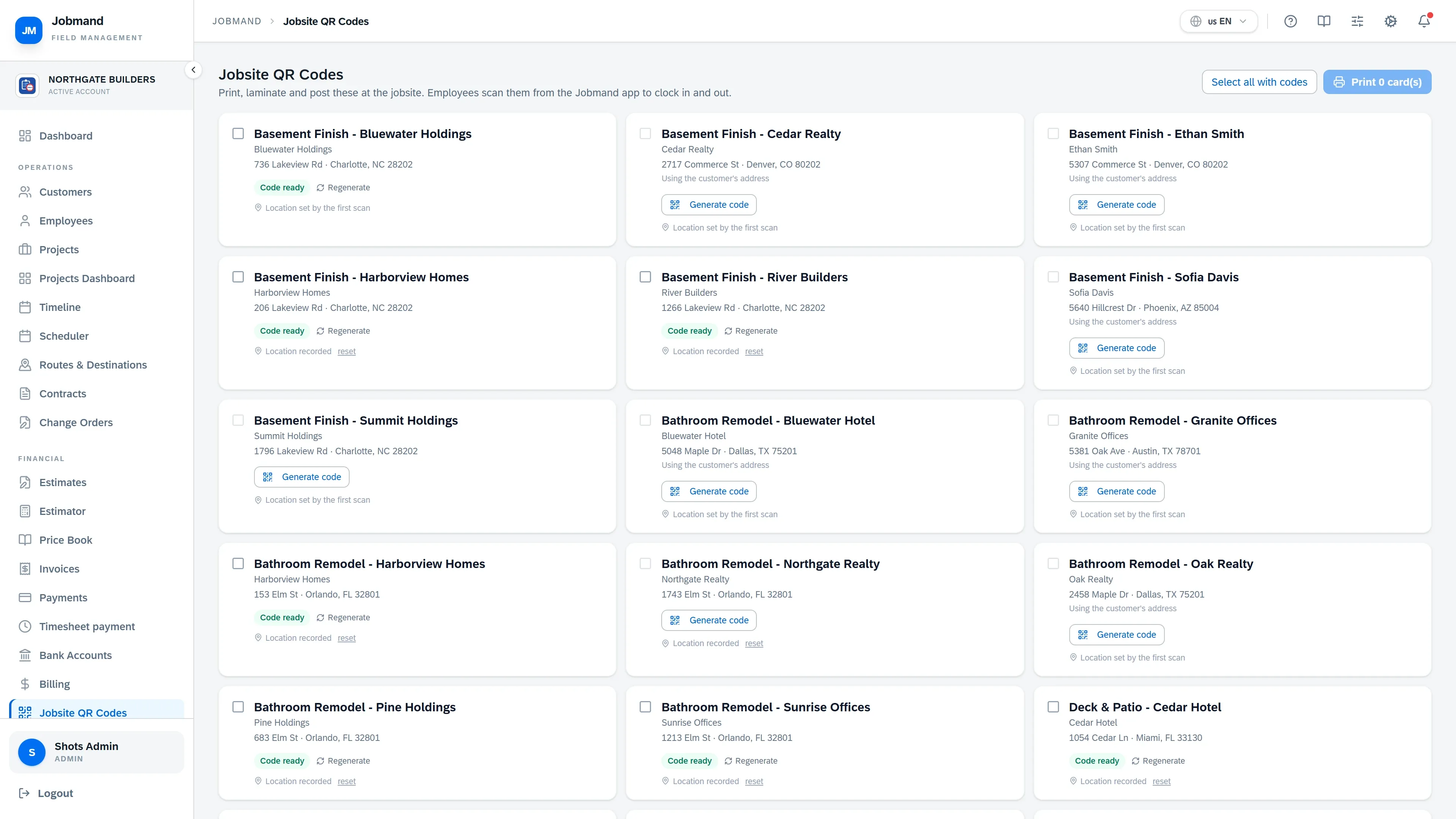Open Change Orders in sidebar
Viewport: 1456px width, 819px height.
click(x=96, y=423)
